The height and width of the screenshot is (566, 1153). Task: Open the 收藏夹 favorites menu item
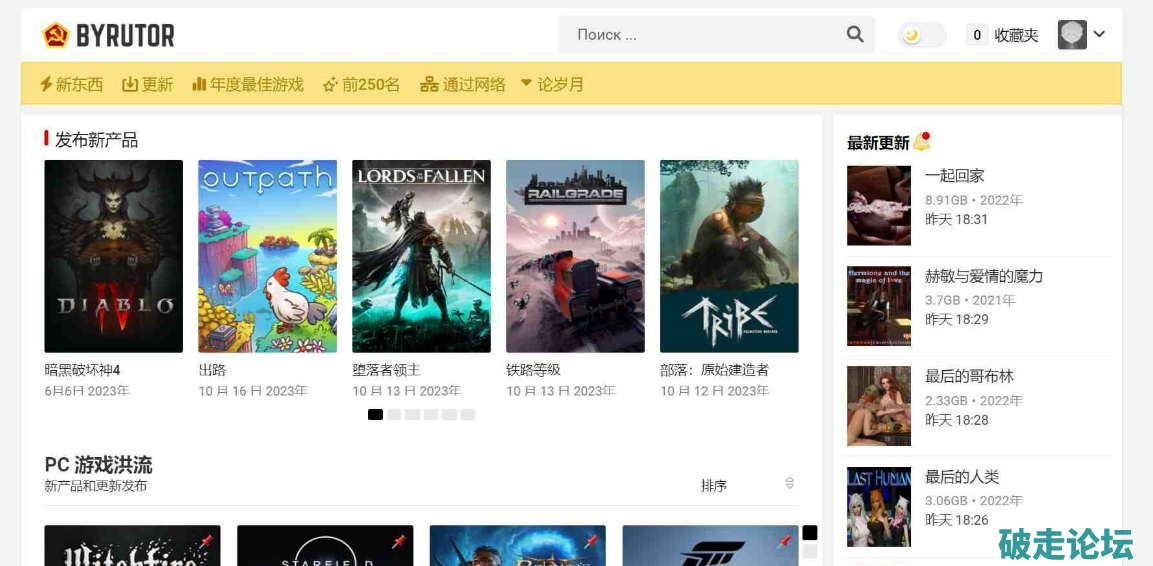[x=1015, y=35]
